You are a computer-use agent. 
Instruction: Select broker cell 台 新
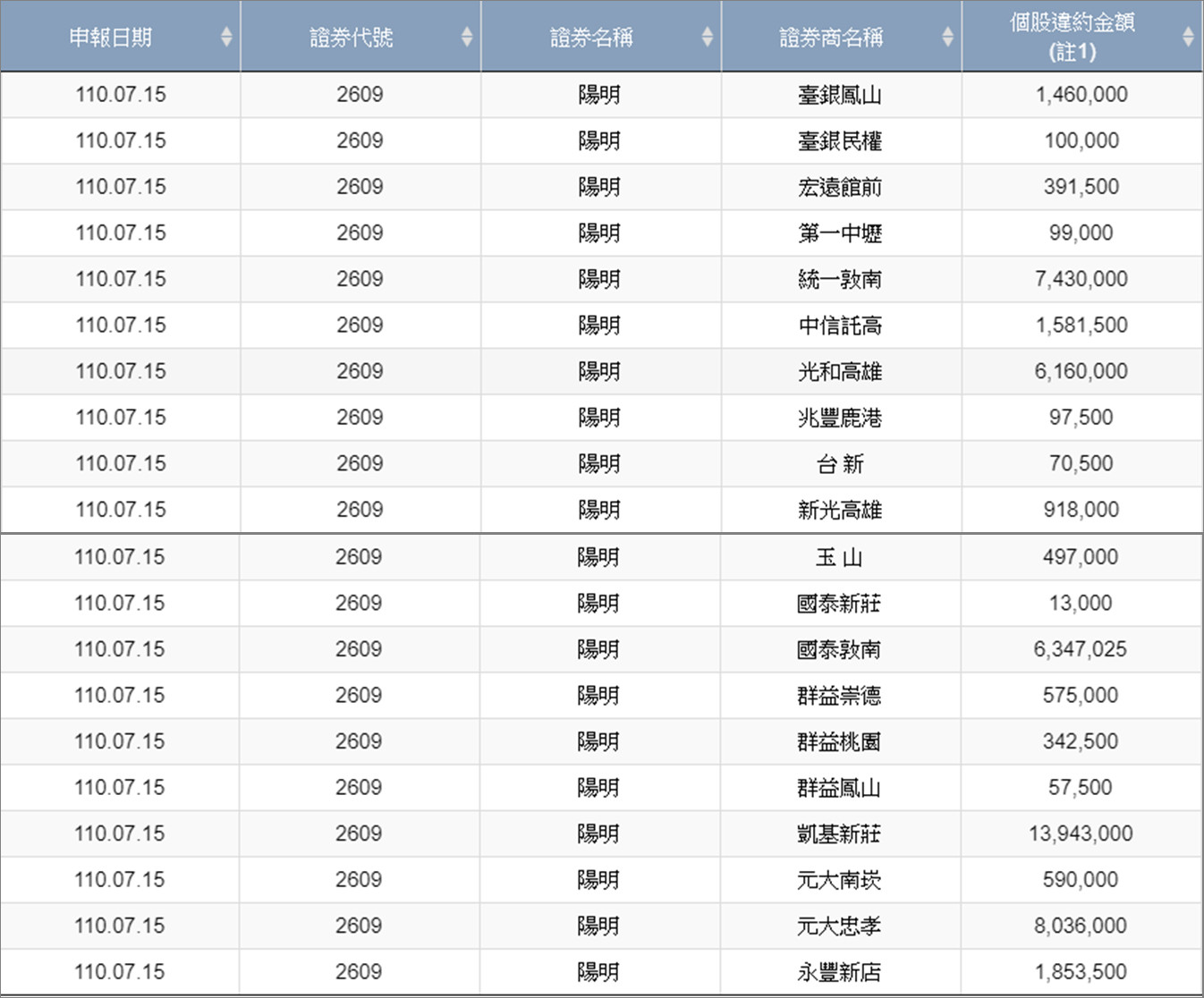point(840,464)
